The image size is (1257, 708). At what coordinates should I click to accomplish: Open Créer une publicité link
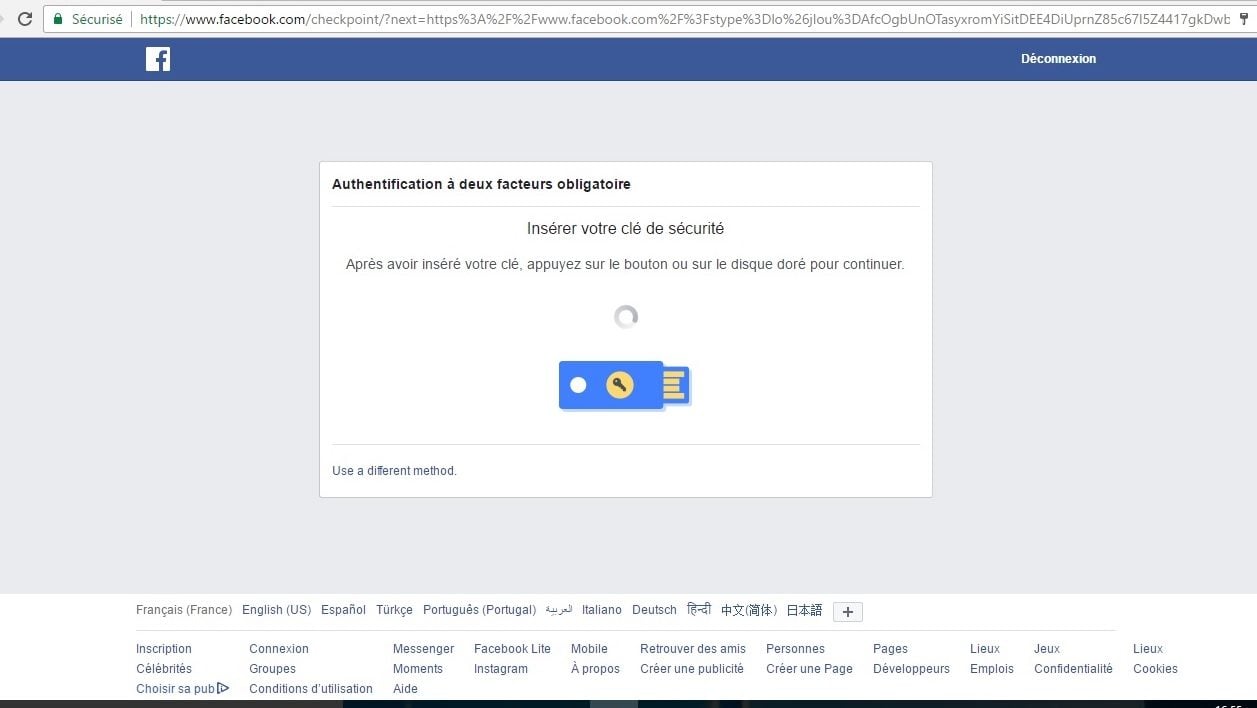coord(692,669)
